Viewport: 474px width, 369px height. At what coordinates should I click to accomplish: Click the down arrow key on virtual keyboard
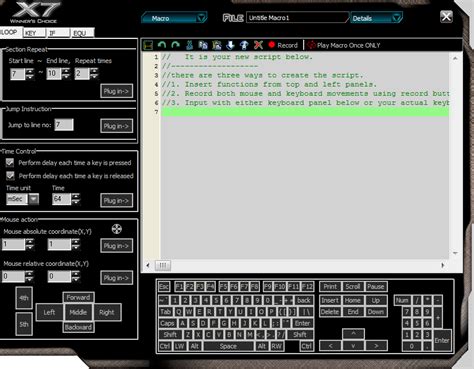[353, 346]
